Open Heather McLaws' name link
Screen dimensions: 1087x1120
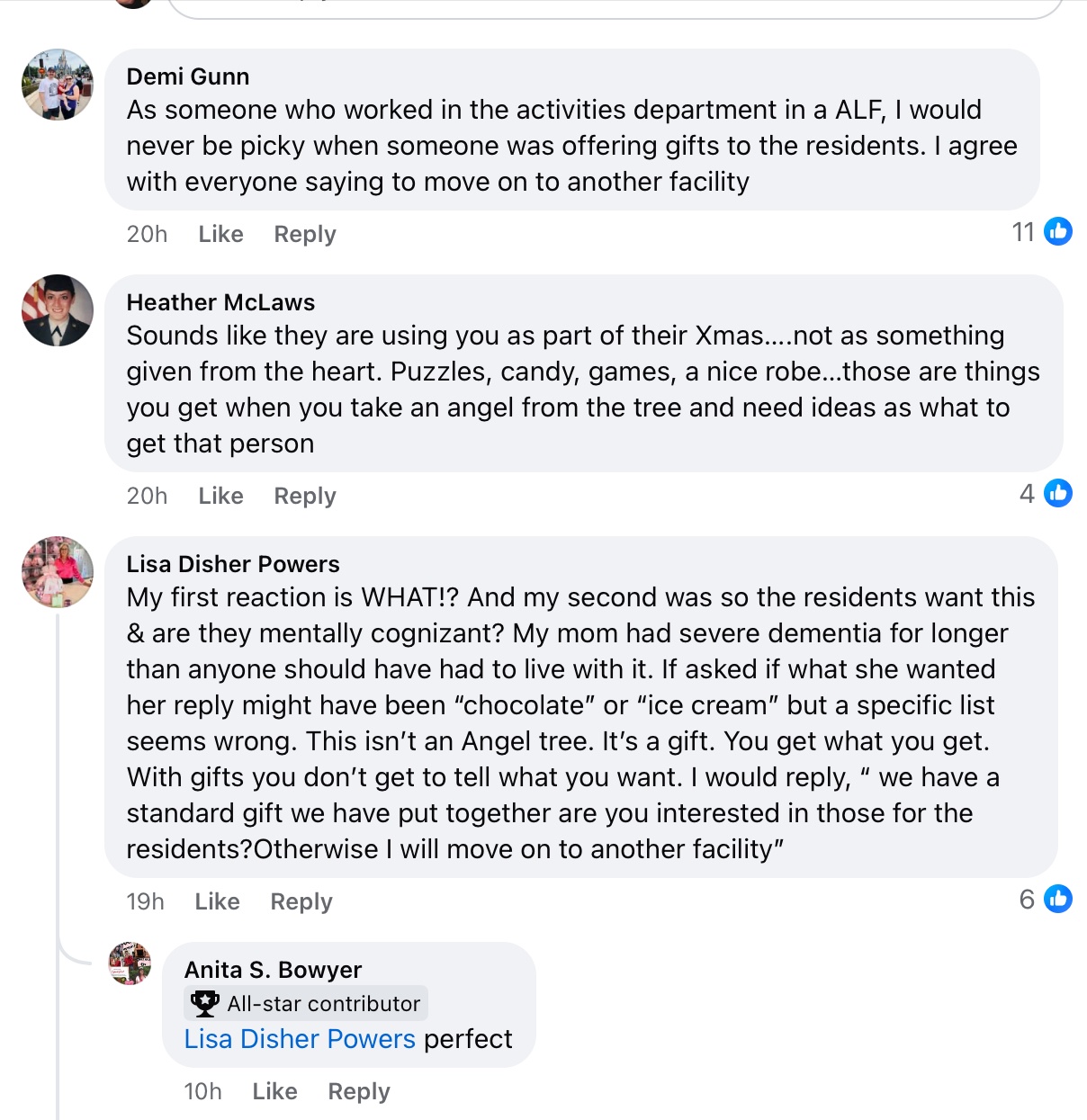coord(220,302)
